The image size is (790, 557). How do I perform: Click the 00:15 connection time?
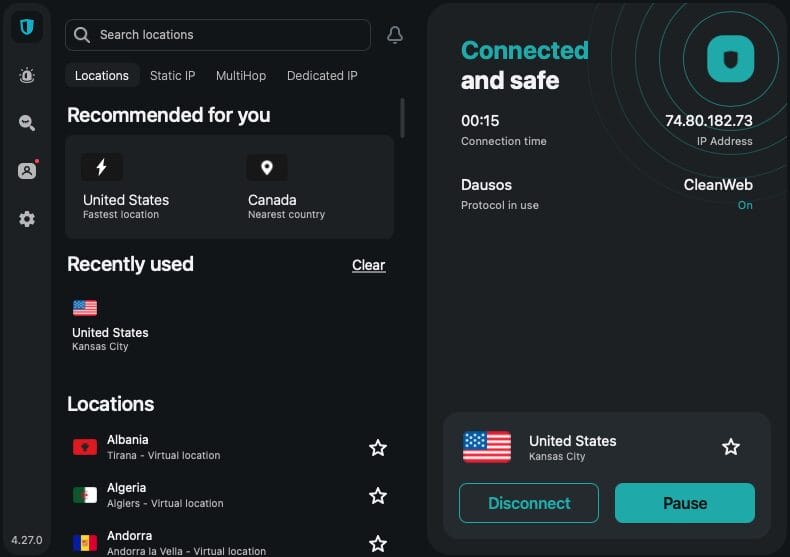click(480, 121)
